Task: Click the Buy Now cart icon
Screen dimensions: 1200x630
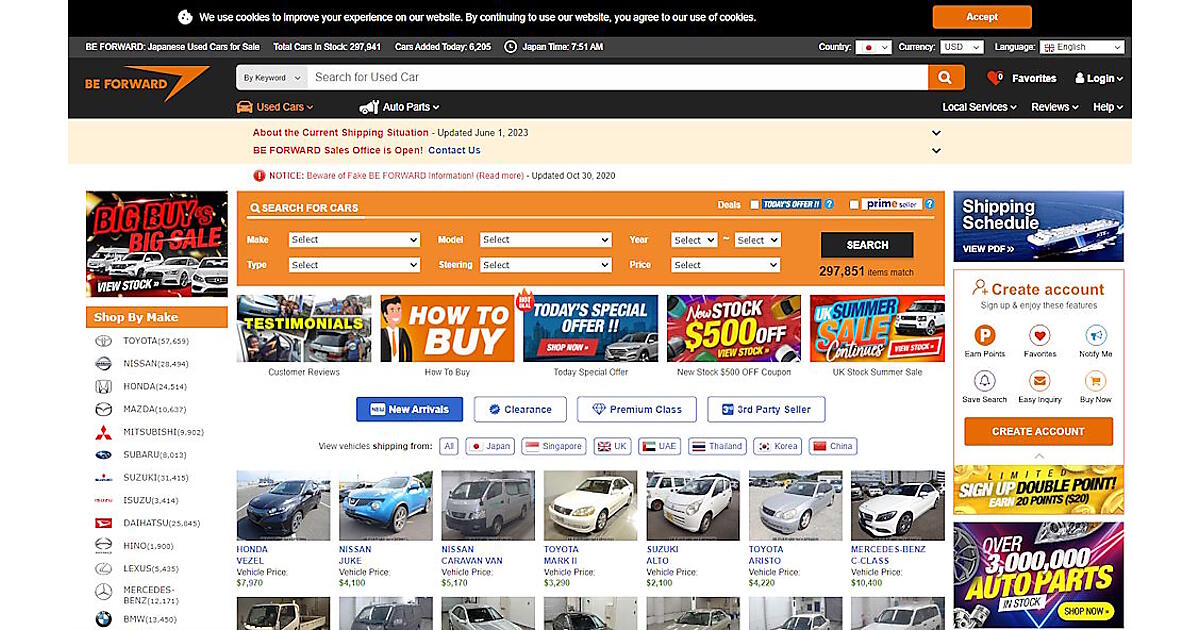Action: point(1095,381)
